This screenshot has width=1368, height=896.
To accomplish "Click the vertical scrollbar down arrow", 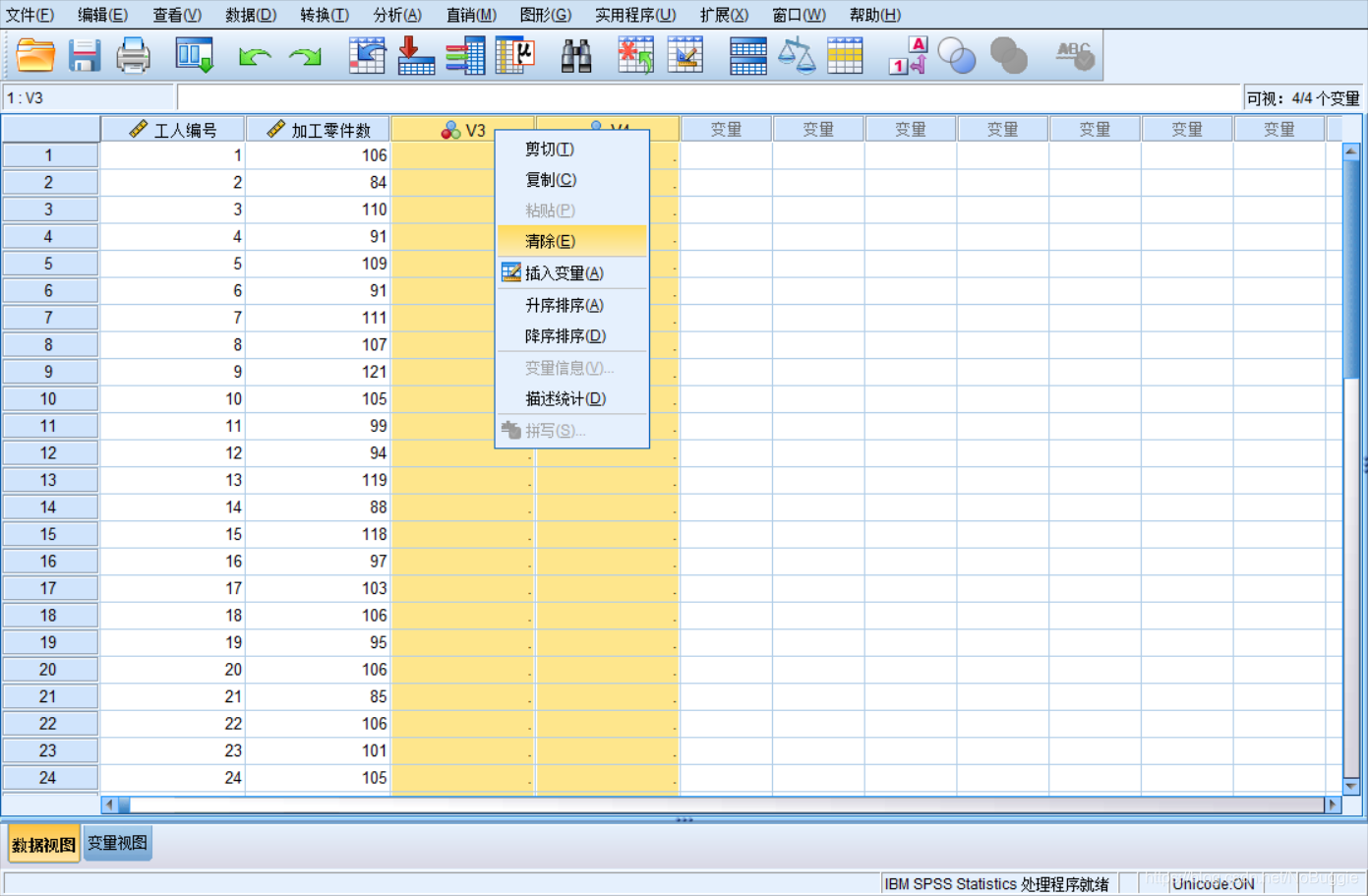I will pyautogui.click(x=1351, y=786).
